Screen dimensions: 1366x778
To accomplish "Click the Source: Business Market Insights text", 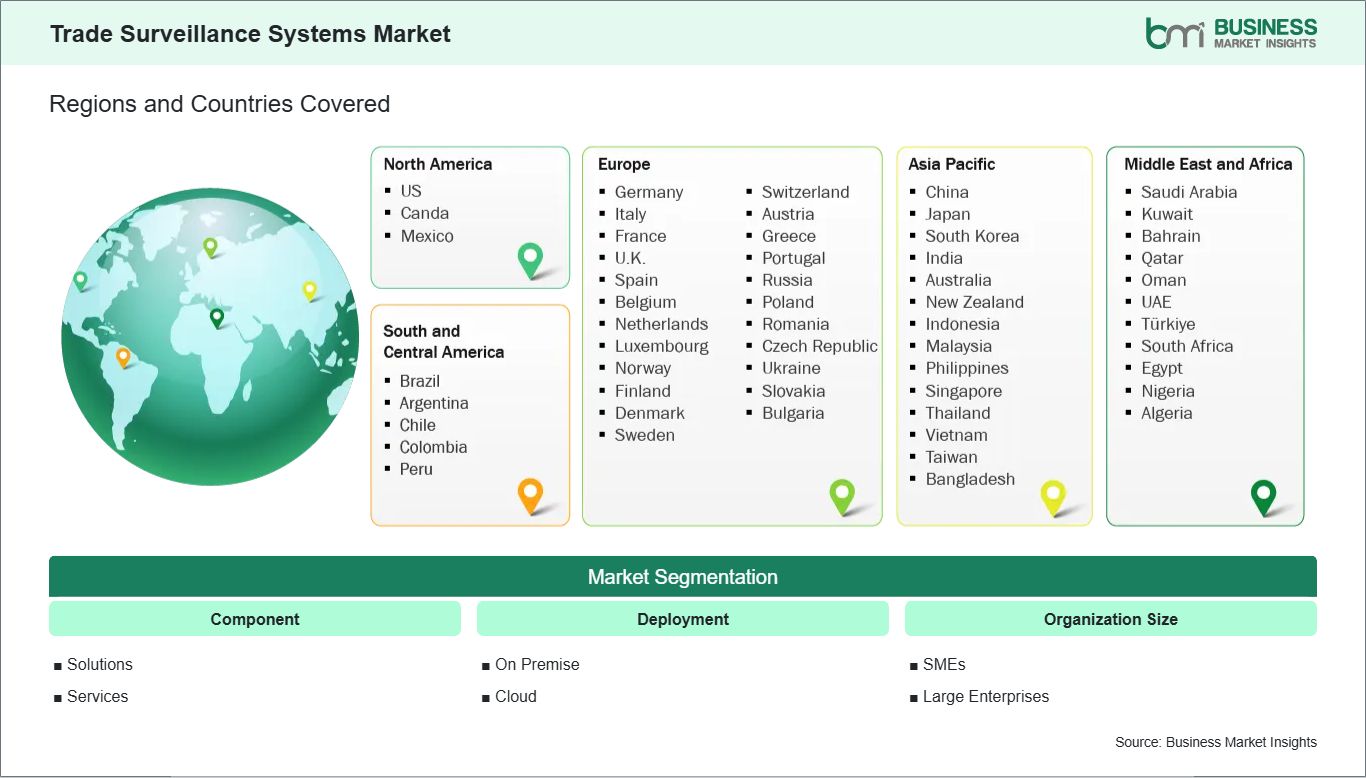I will [x=1215, y=742].
